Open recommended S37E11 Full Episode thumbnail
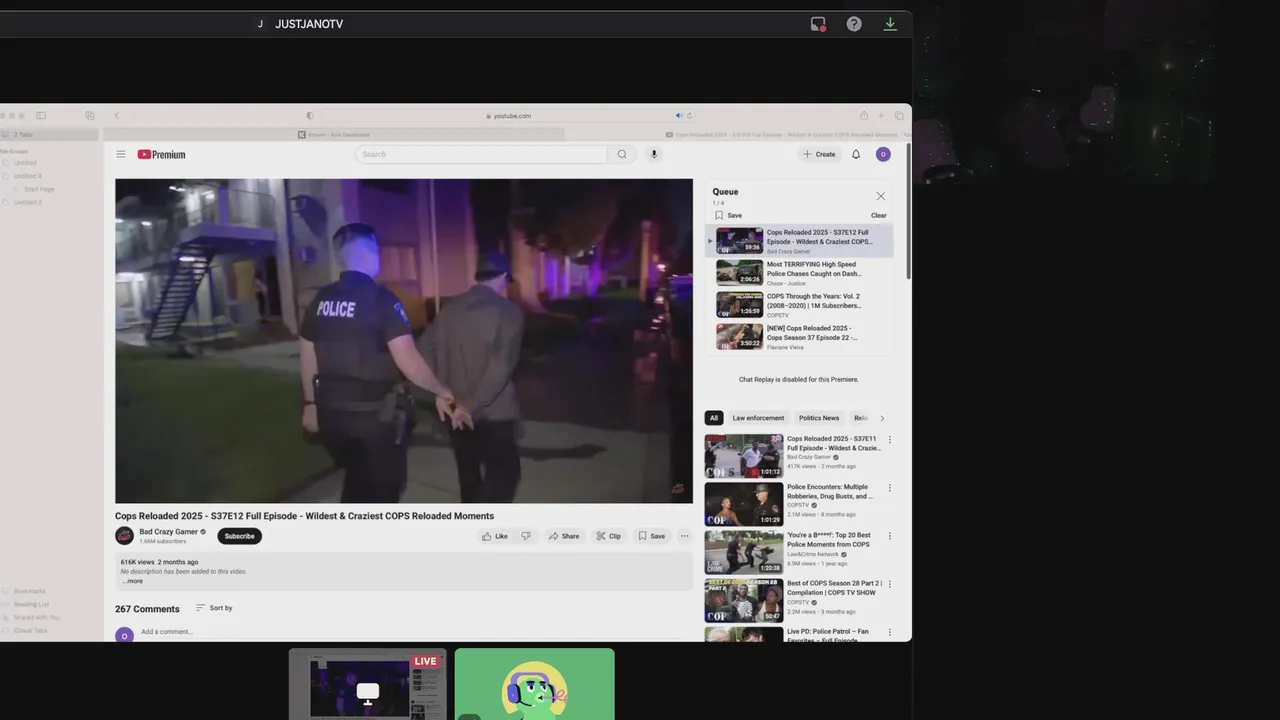The width and height of the screenshot is (1280, 720). 744,456
